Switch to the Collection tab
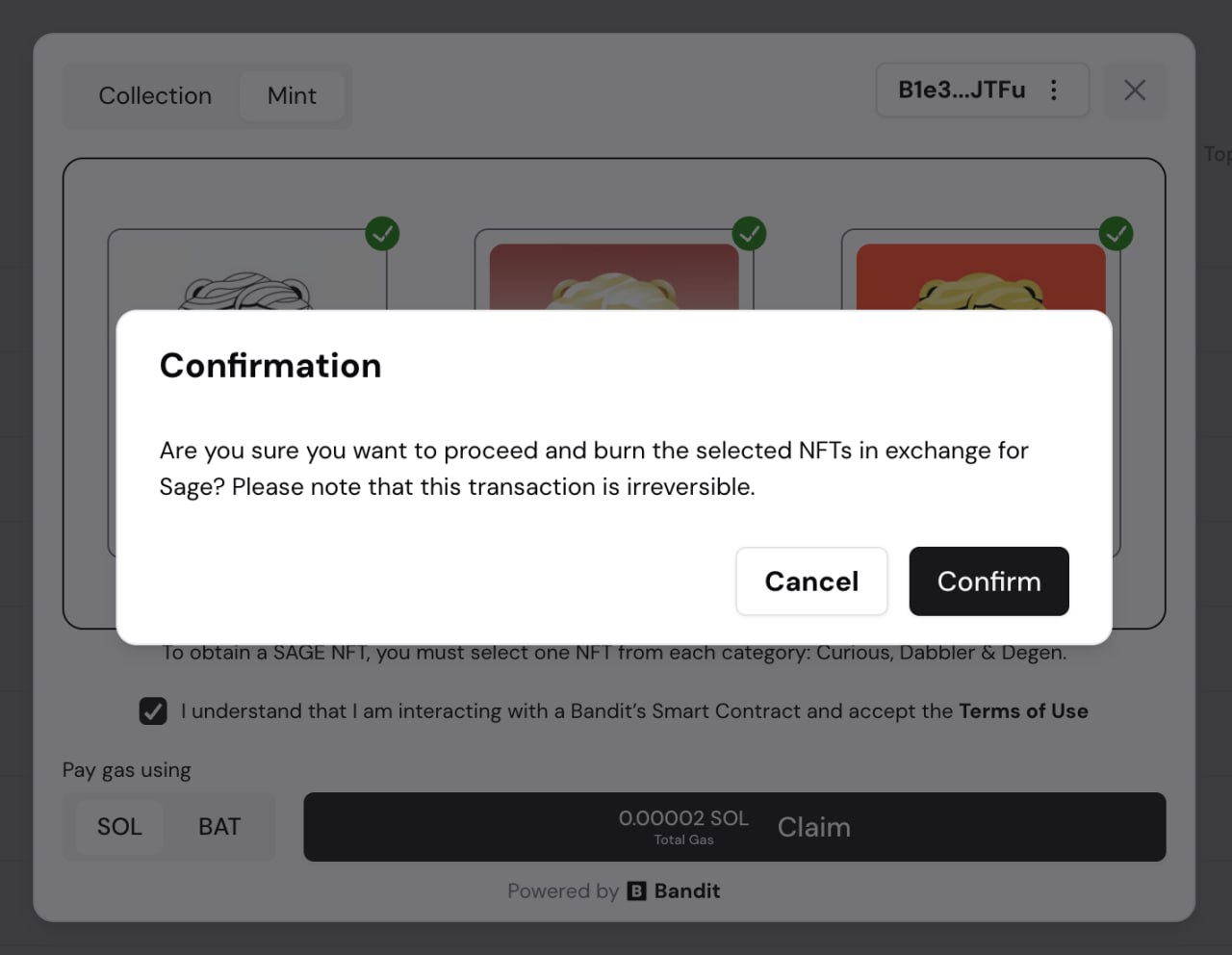 154,95
